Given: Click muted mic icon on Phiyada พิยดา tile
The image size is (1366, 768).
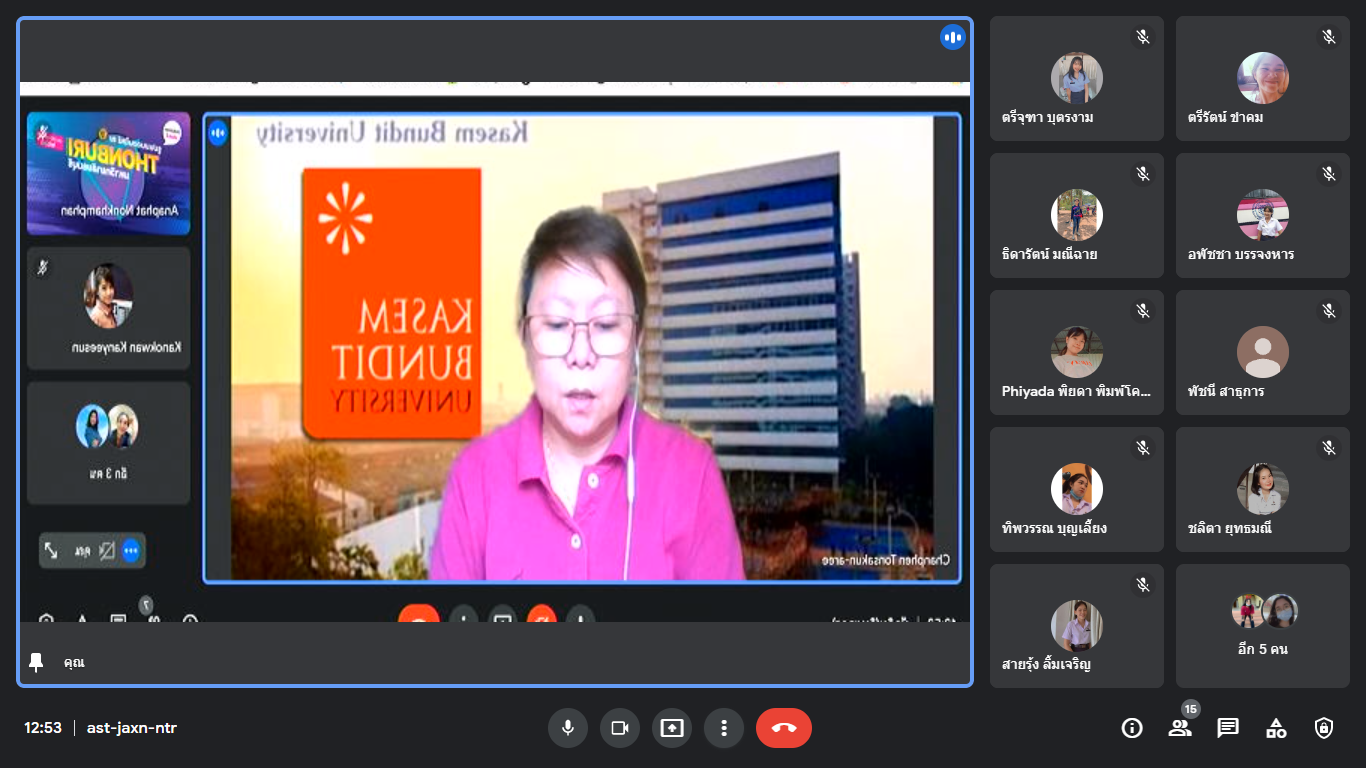Looking at the screenshot, I should pyautogui.click(x=1143, y=311).
